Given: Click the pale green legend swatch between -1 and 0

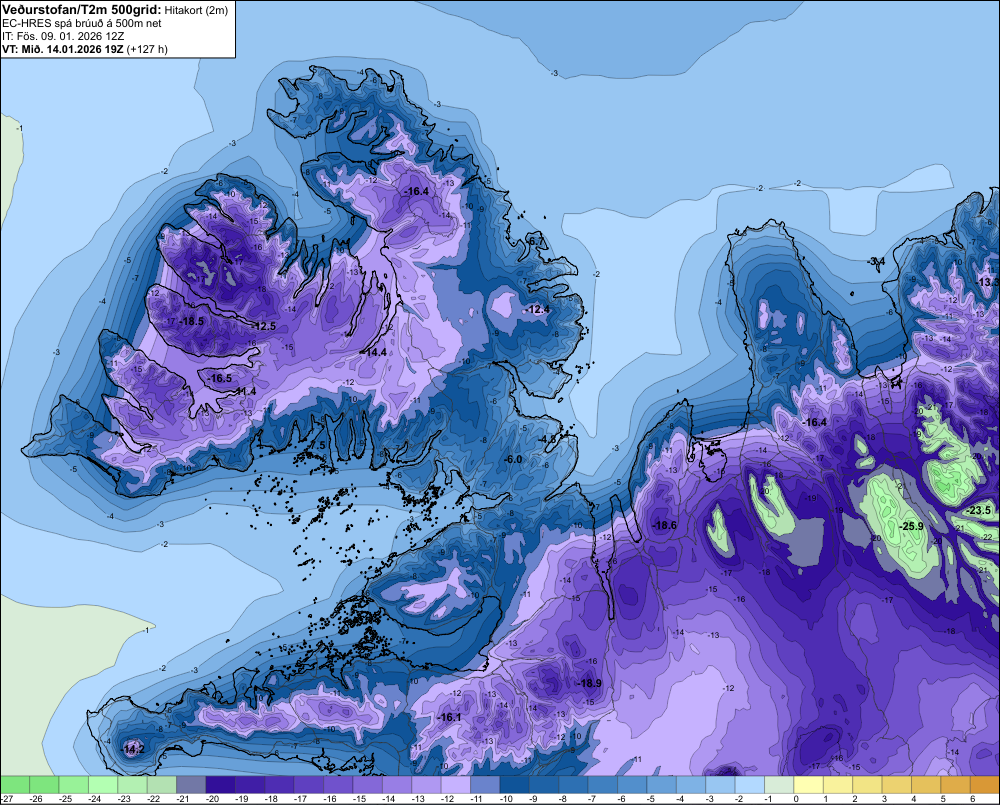Looking at the screenshot, I should tap(778, 785).
